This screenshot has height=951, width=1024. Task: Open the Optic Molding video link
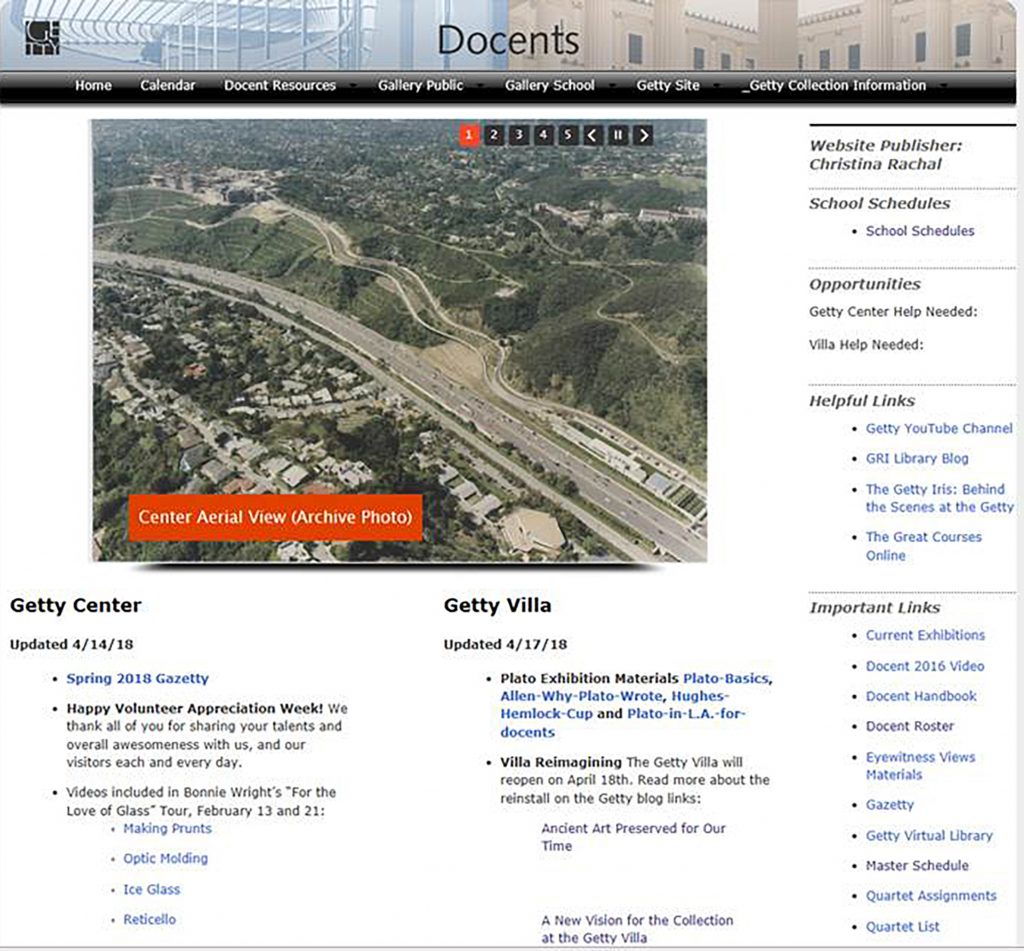coord(165,859)
